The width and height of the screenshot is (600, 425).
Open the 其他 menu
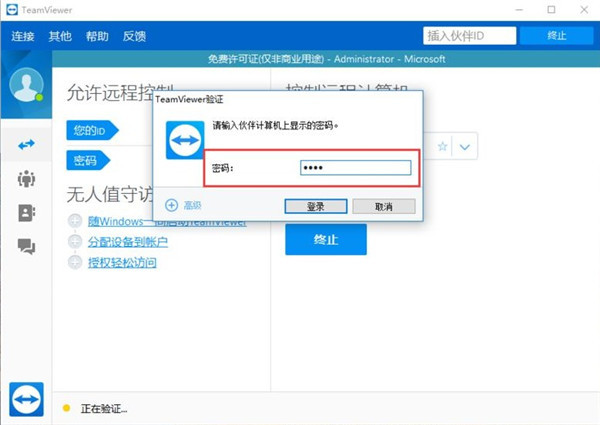coord(60,36)
